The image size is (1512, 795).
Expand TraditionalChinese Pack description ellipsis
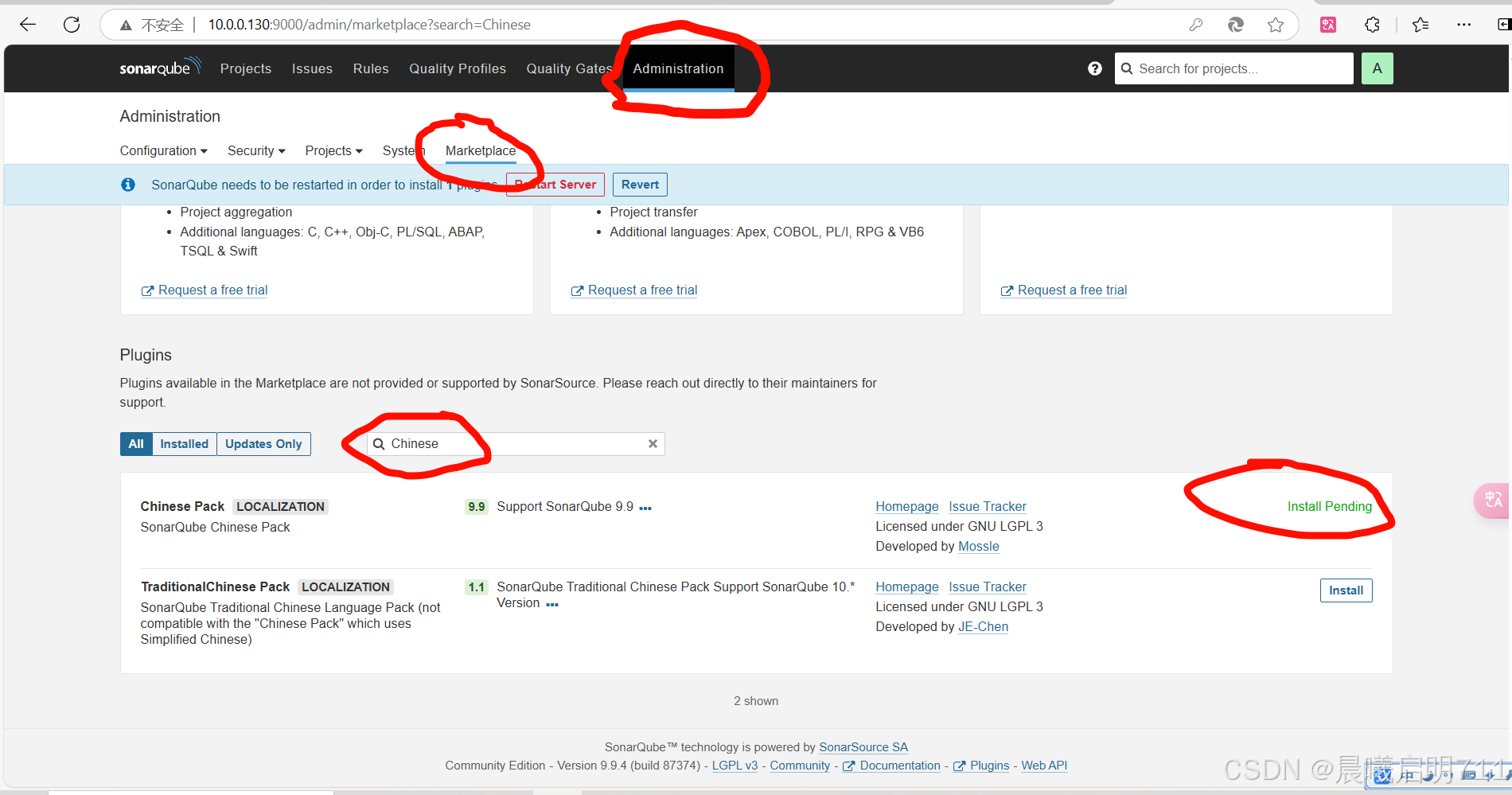point(552,604)
